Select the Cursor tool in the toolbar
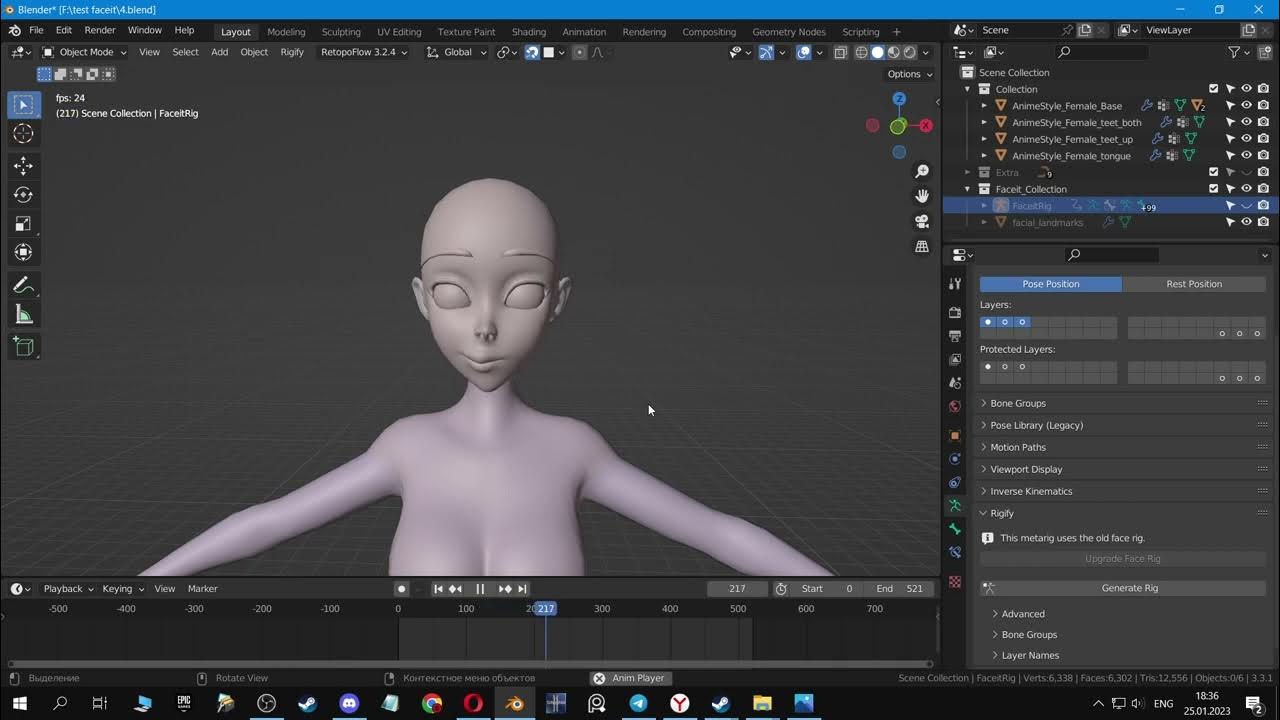Image resolution: width=1280 pixels, height=720 pixels. pos(23,134)
